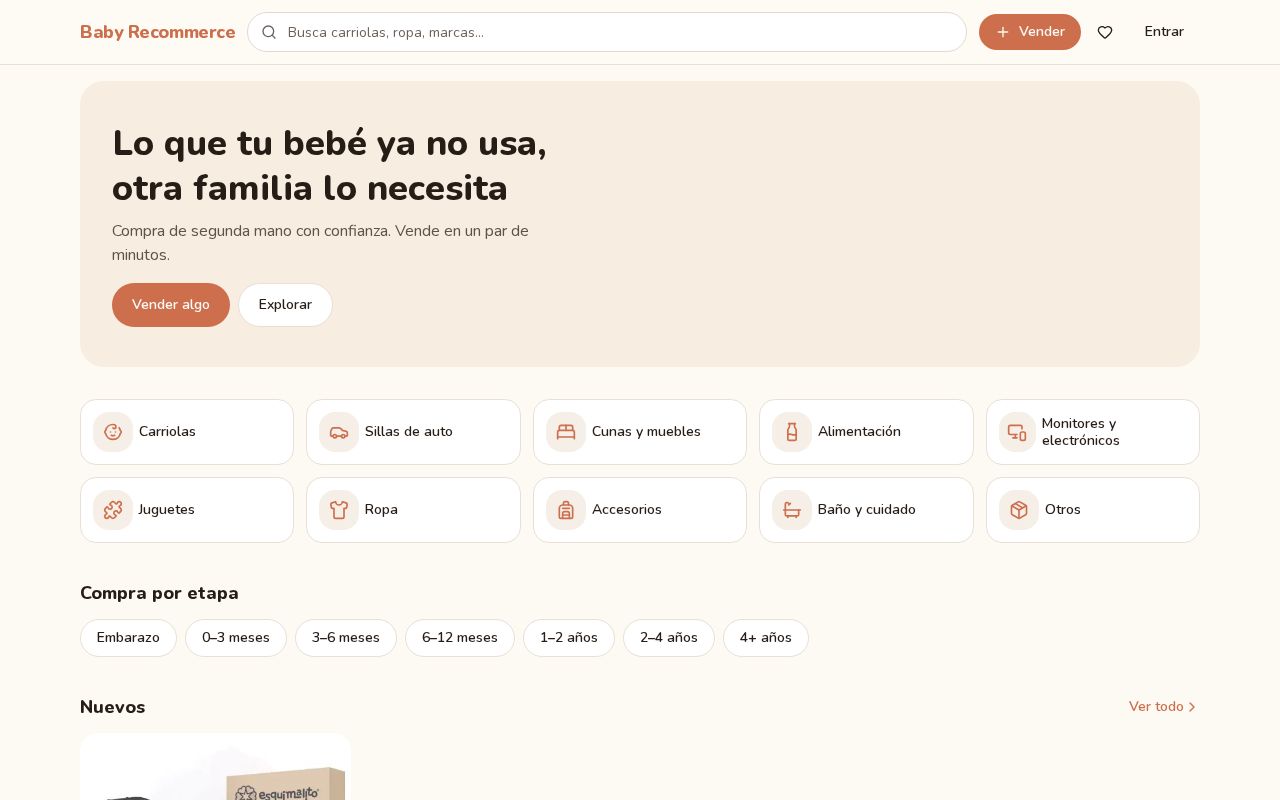This screenshot has width=1280, height=800.
Task: Click the Vender algo button
Action: [171, 305]
